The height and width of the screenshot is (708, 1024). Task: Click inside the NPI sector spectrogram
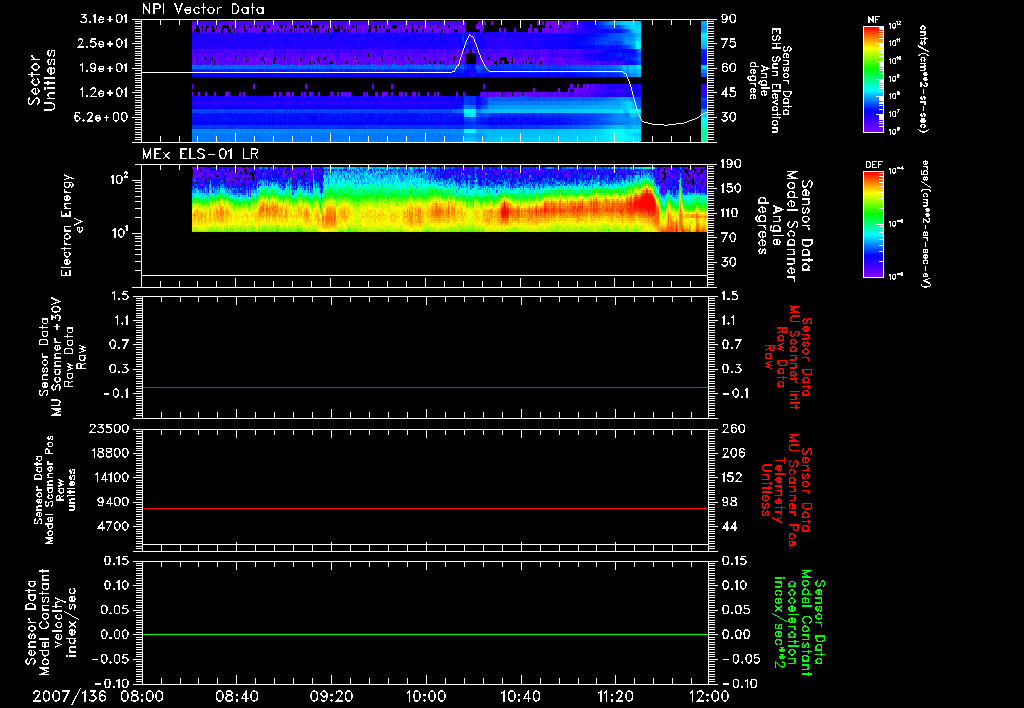(416, 82)
